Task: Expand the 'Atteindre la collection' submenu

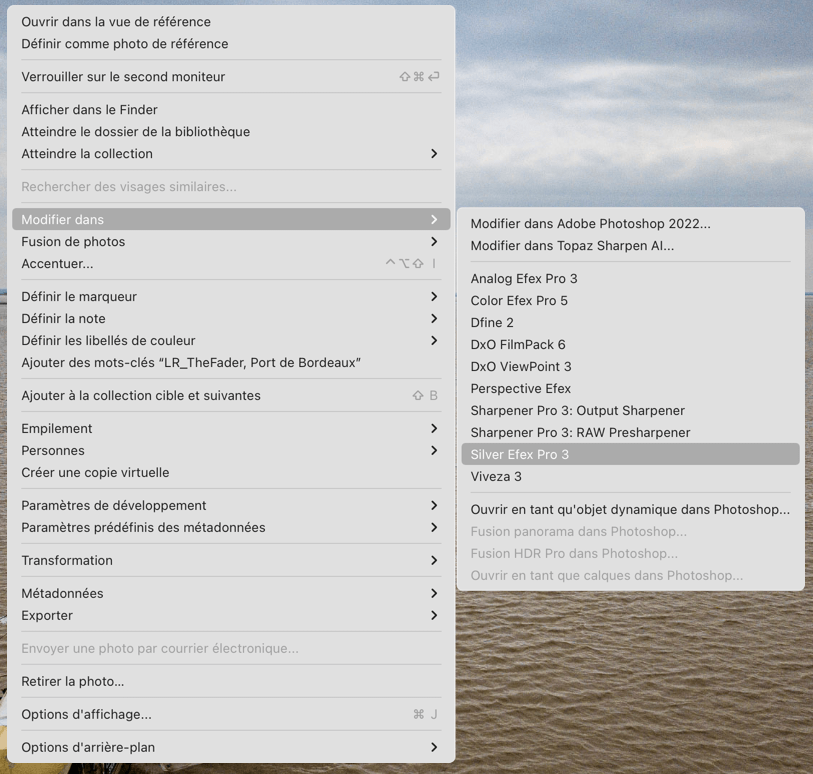Action: [231, 153]
